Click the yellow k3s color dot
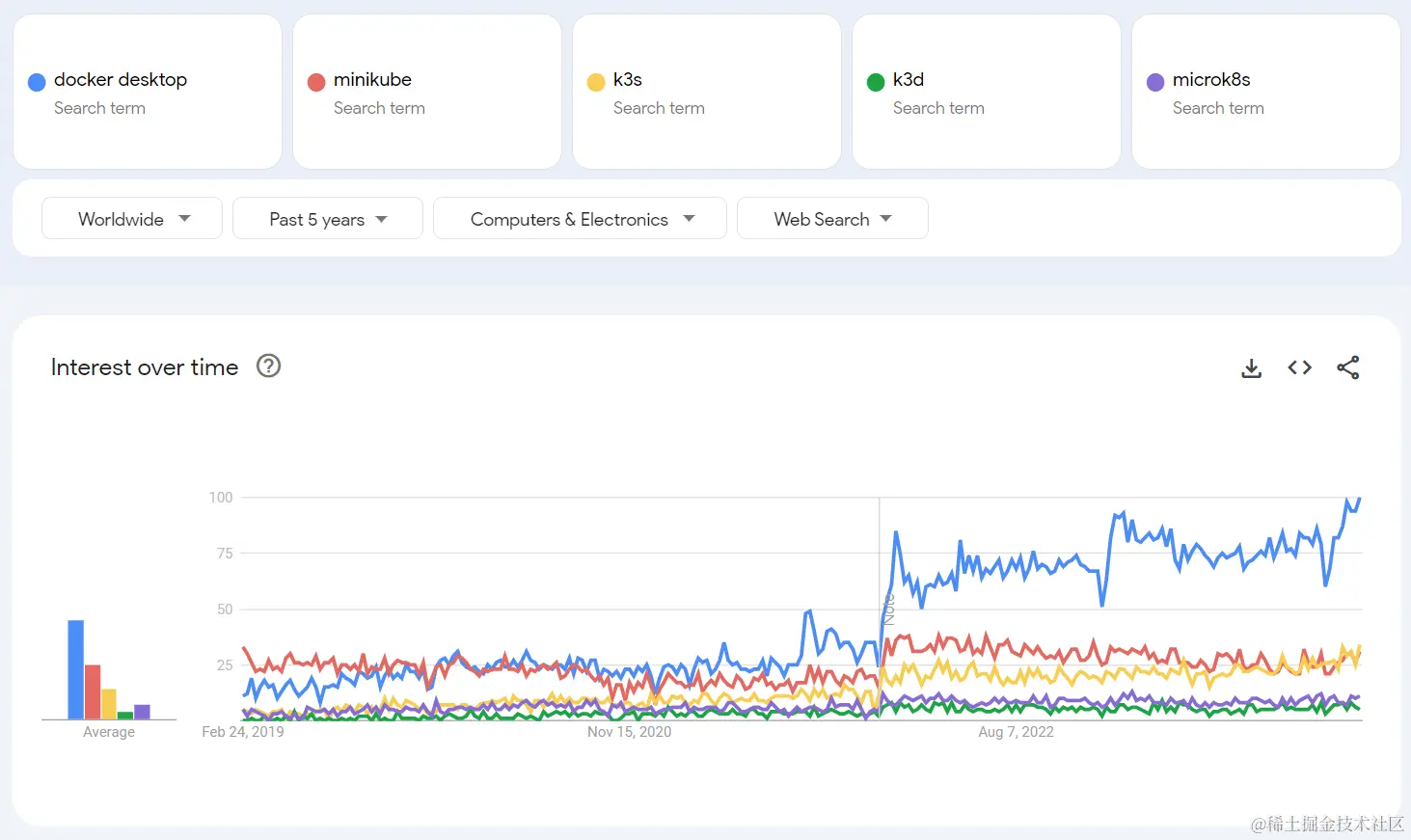The width and height of the screenshot is (1411, 840). 596,82
